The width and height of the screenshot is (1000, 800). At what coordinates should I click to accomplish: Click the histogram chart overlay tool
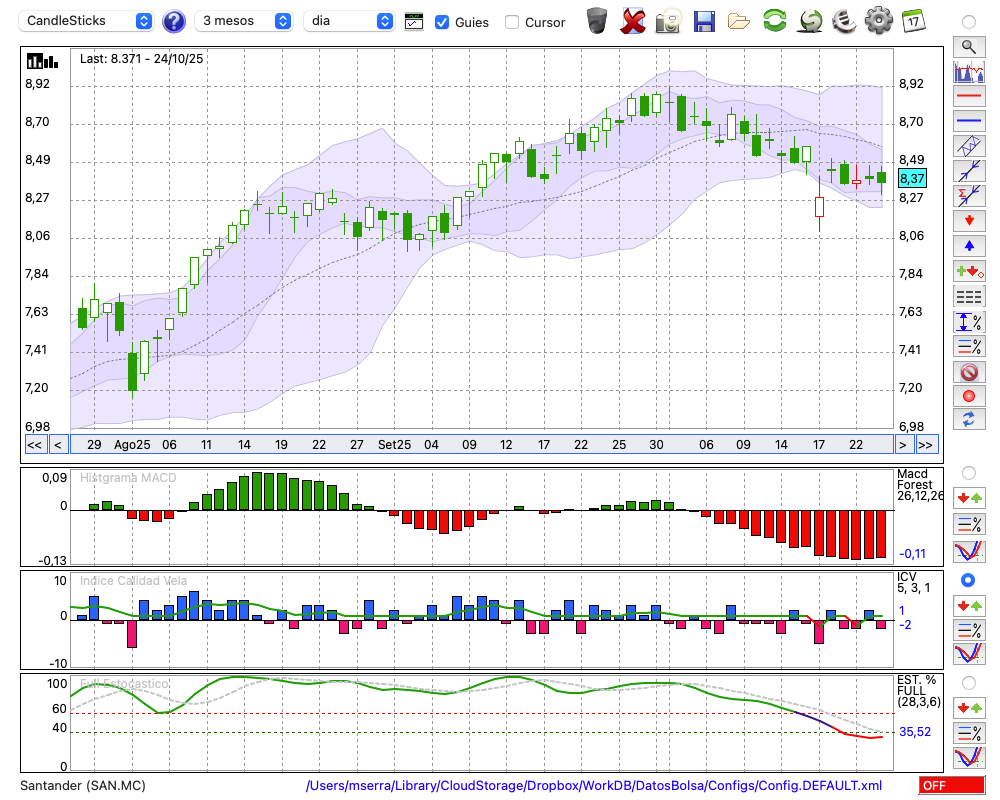coord(969,71)
